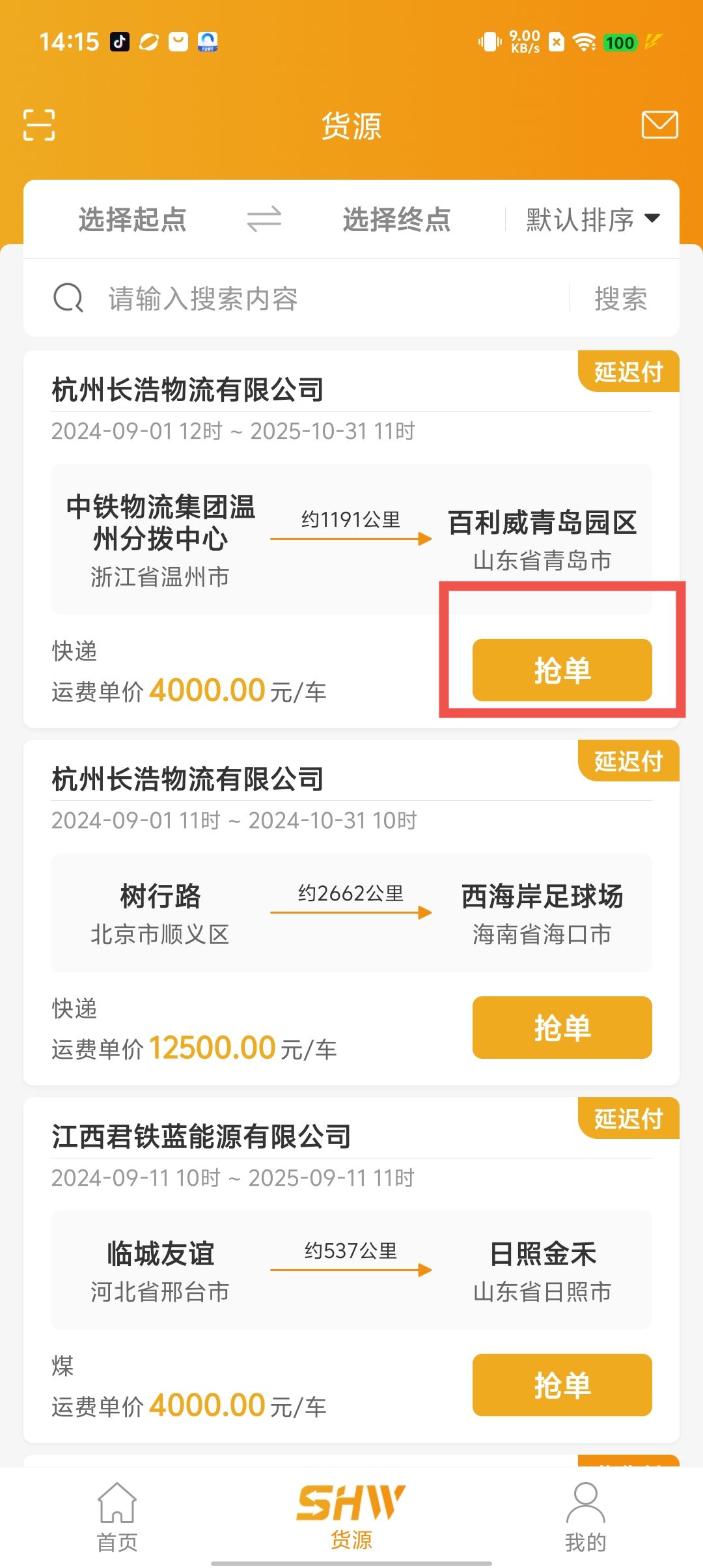Open 选择终点 destination selector
The width and height of the screenshot is (703, 1568).
tap(397, 219)
